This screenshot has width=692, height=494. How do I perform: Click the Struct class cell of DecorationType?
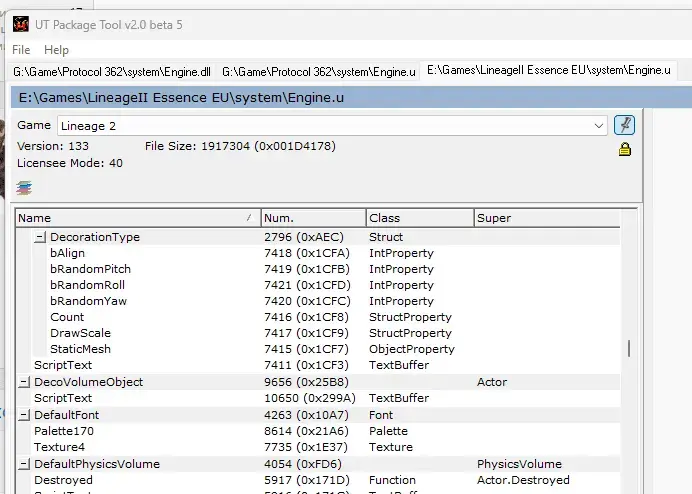pos(386,237)
